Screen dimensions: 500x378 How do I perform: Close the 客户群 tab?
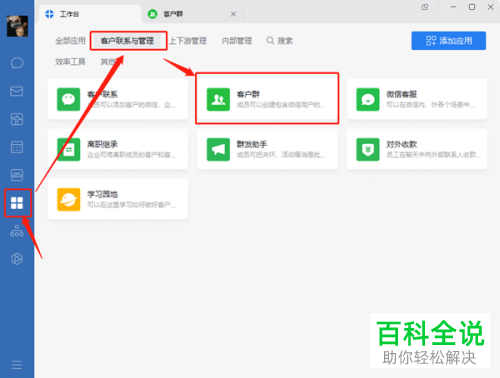click(233, 14)
